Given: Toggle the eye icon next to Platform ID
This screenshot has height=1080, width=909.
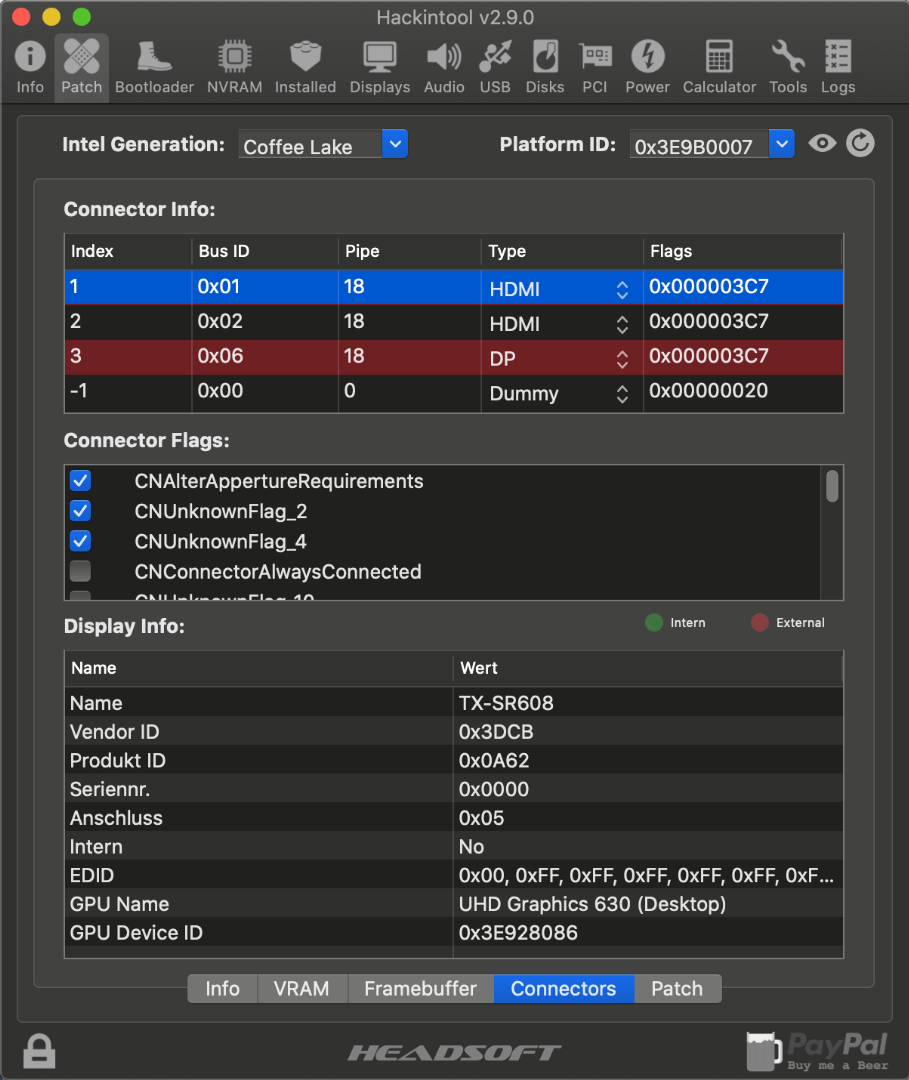Looking at the screenshot, I should (822, 144).
